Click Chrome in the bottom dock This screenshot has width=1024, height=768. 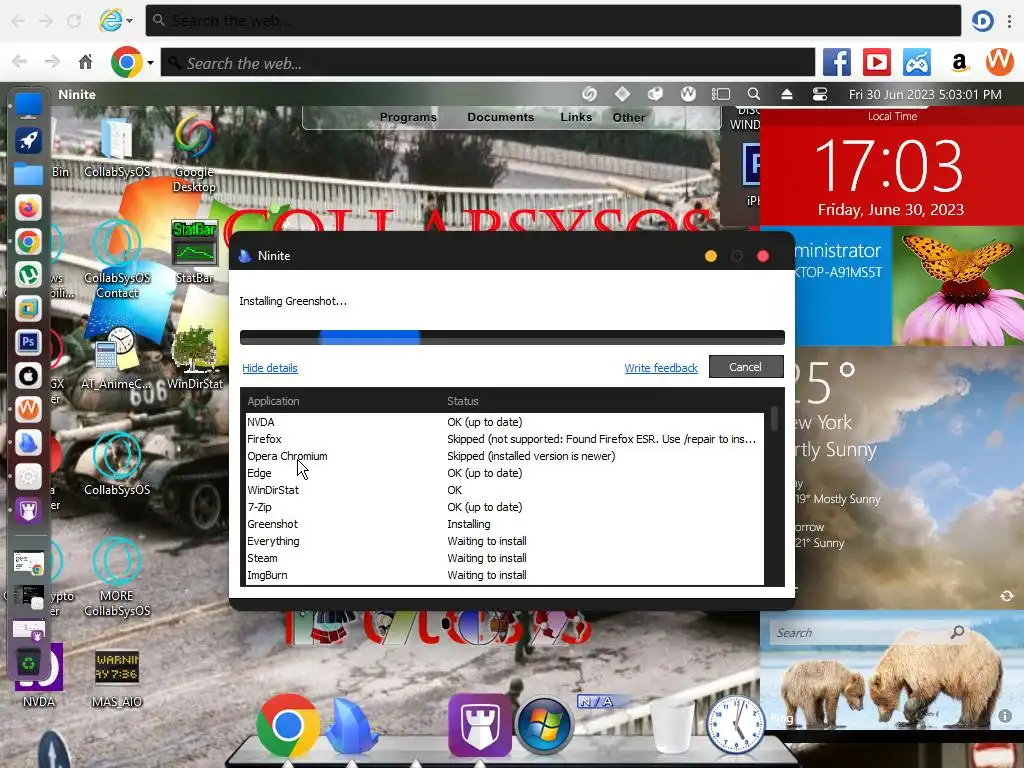pos(287,726)
